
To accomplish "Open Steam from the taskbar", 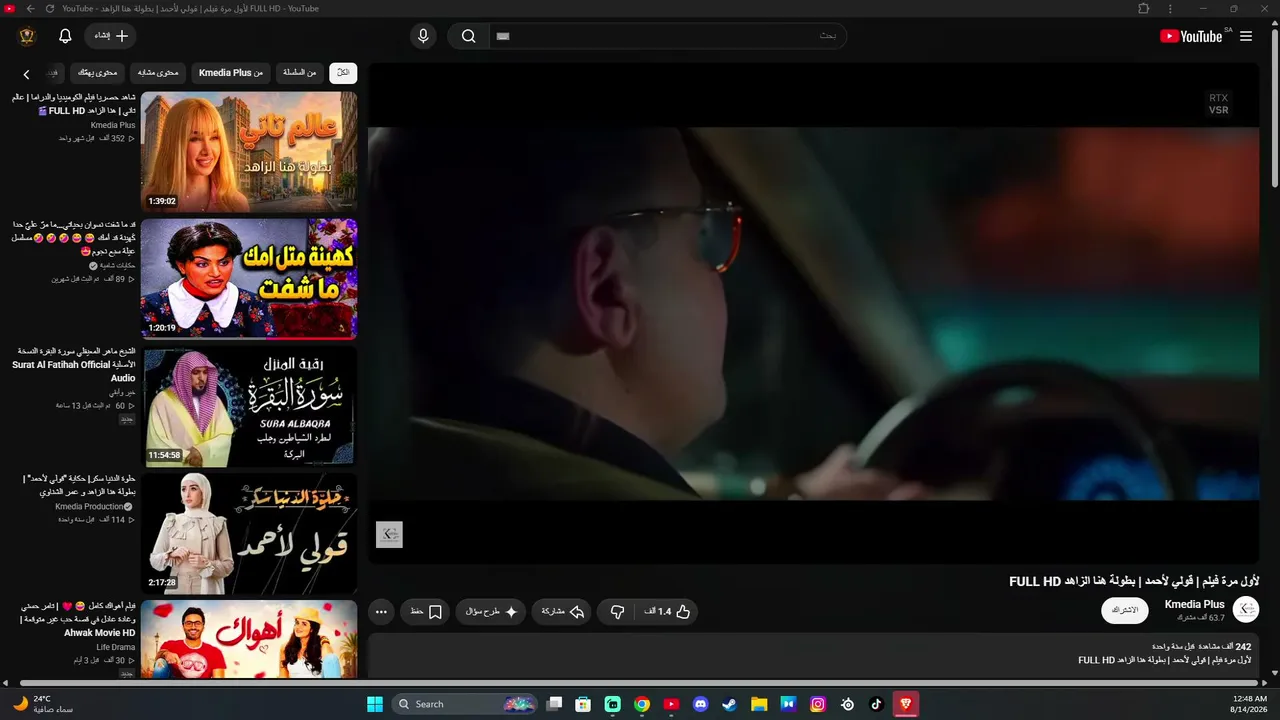I will click(x=730, y=704).
